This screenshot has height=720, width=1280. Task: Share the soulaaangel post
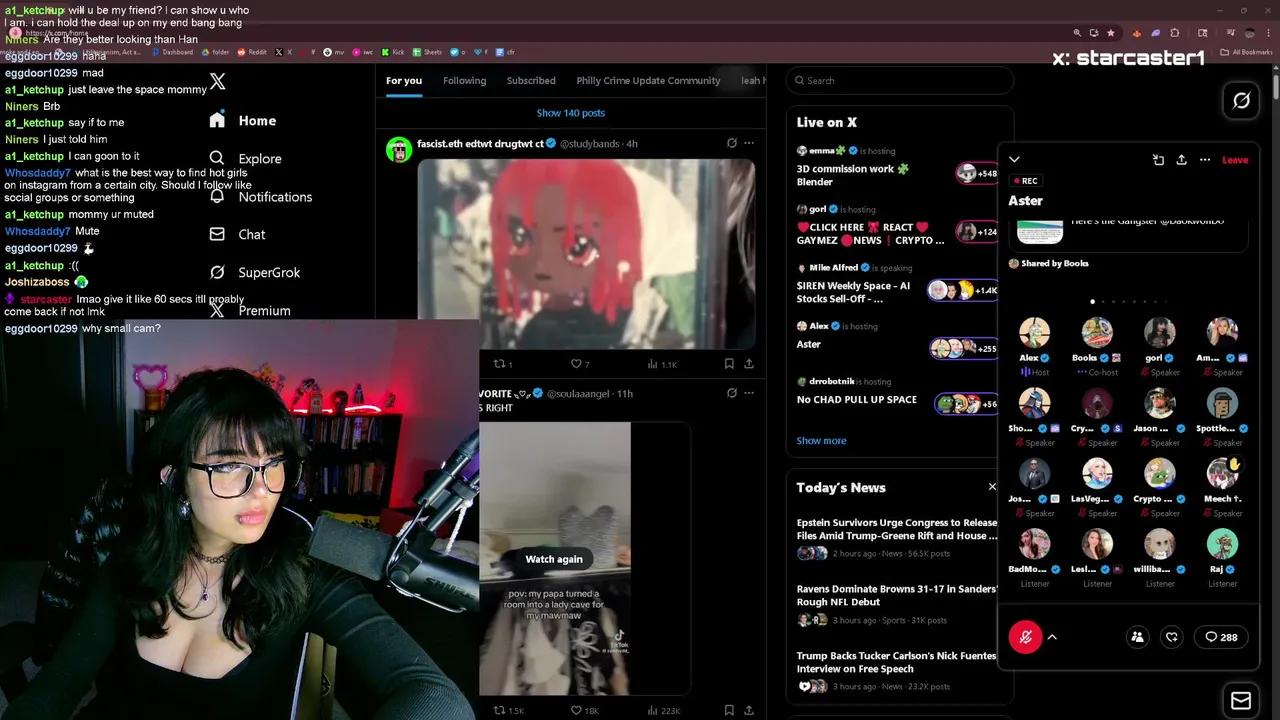(749, 710)
